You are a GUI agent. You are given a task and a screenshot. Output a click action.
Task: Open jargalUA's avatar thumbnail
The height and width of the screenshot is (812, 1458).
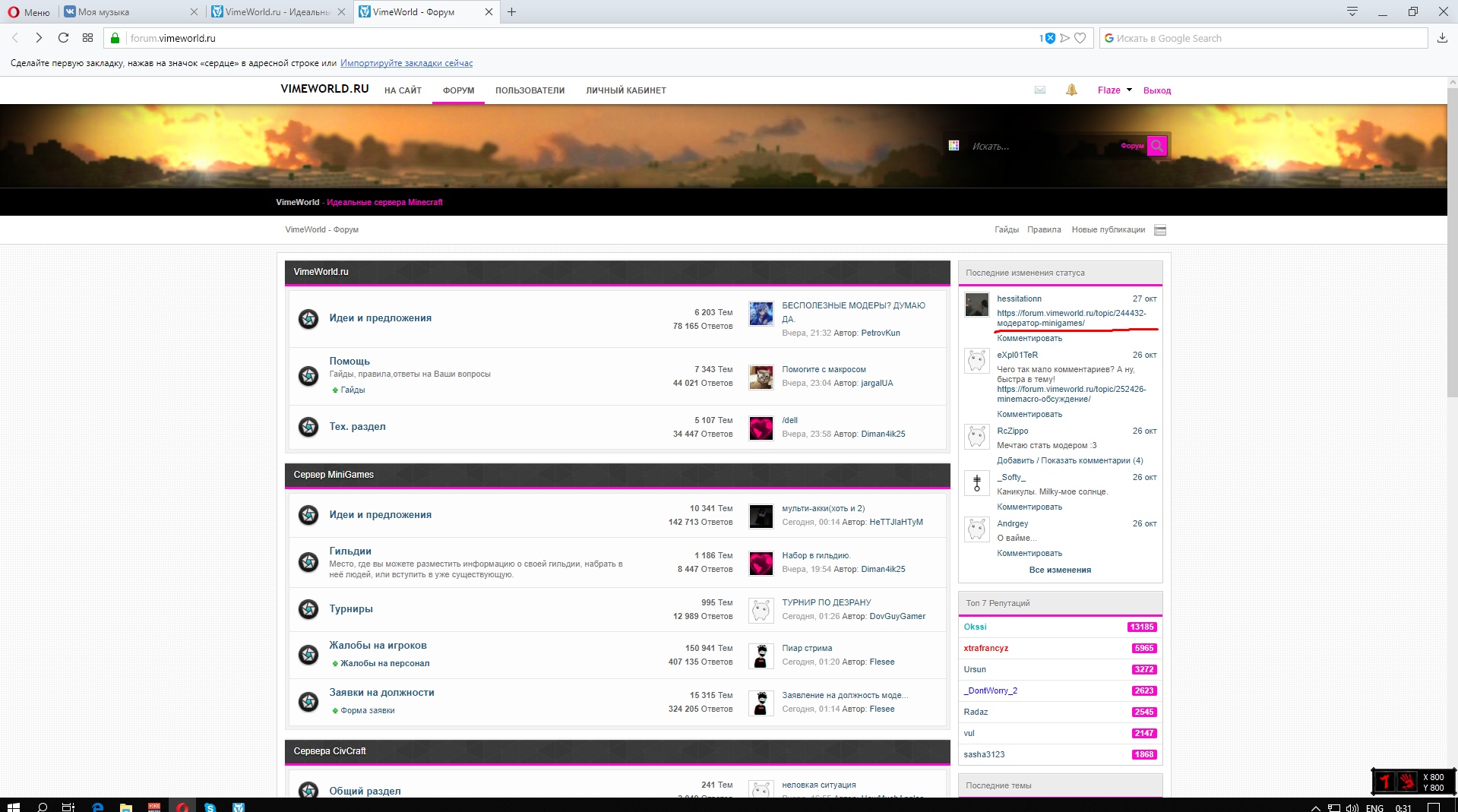pyautogui.click(x=761, y=377)
